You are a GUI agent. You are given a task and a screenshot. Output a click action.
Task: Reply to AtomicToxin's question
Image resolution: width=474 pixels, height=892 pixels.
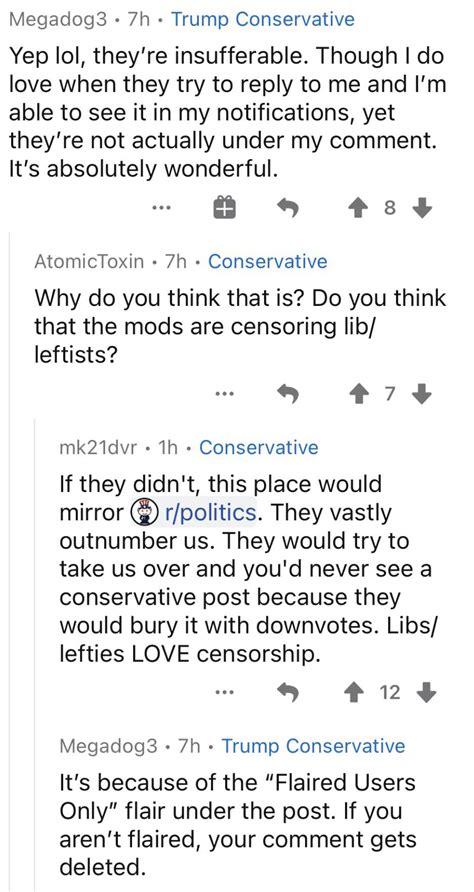tap(288, 393)
